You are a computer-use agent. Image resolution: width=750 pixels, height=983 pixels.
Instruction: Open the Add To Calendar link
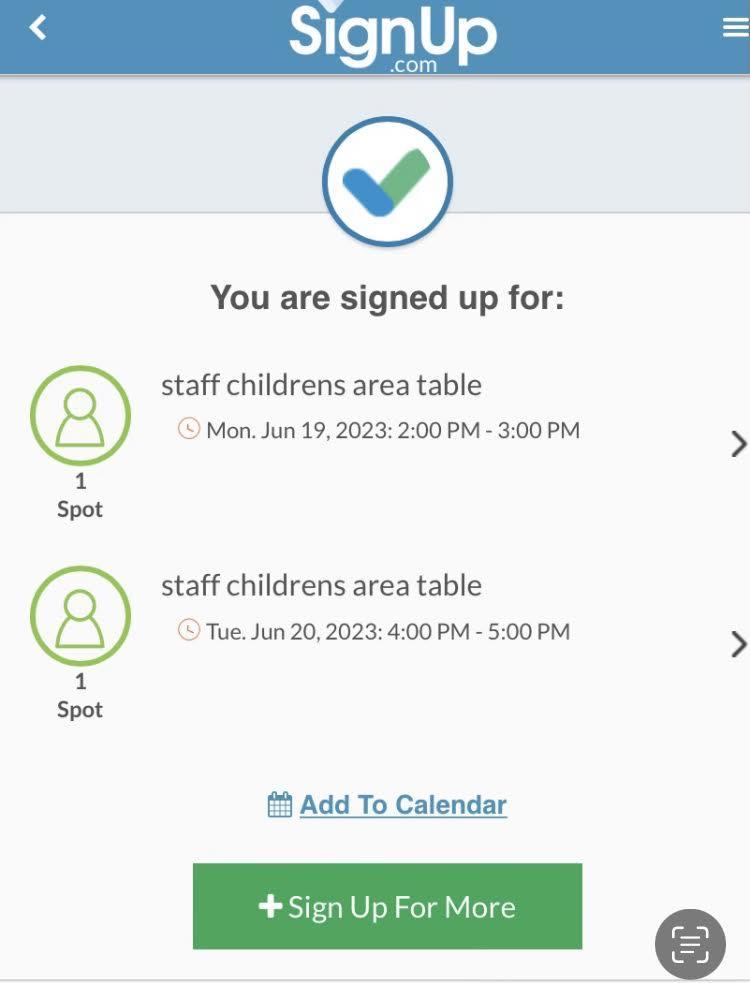click(x=403, y=805)
